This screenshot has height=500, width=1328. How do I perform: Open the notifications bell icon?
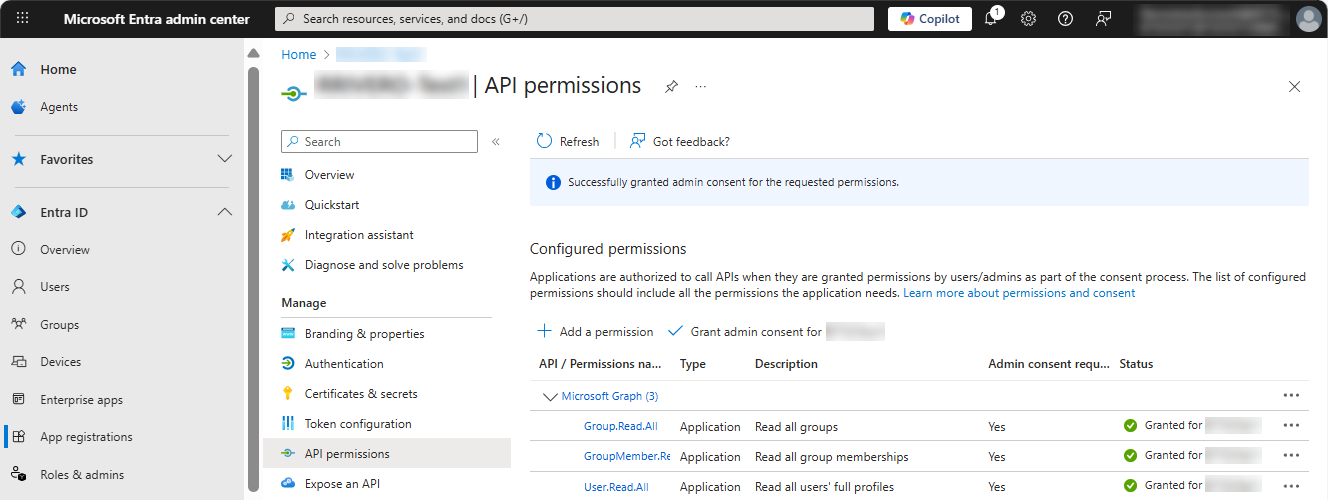click(991, 18)
